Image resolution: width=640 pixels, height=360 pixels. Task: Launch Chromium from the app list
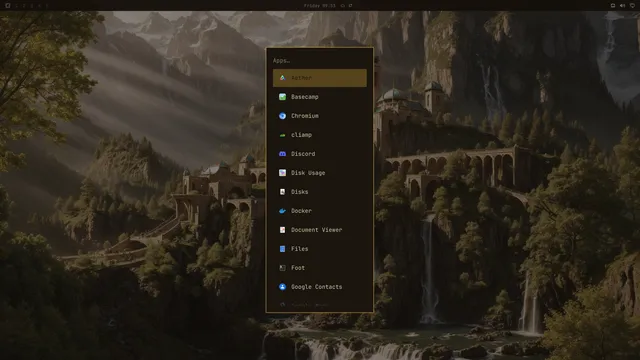click(320, 116)
